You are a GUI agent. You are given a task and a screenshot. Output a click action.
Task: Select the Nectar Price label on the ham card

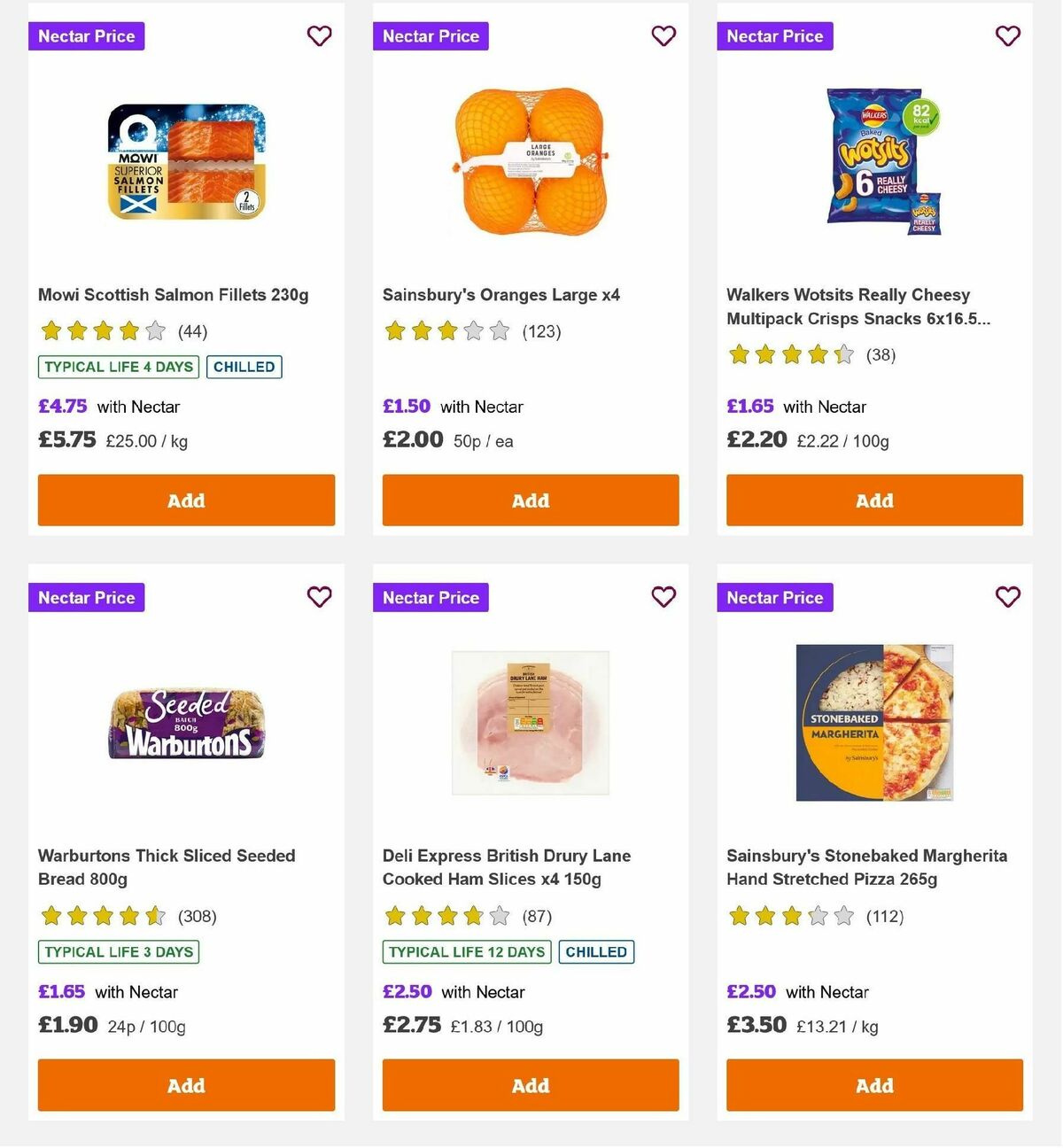pos(431,598)
